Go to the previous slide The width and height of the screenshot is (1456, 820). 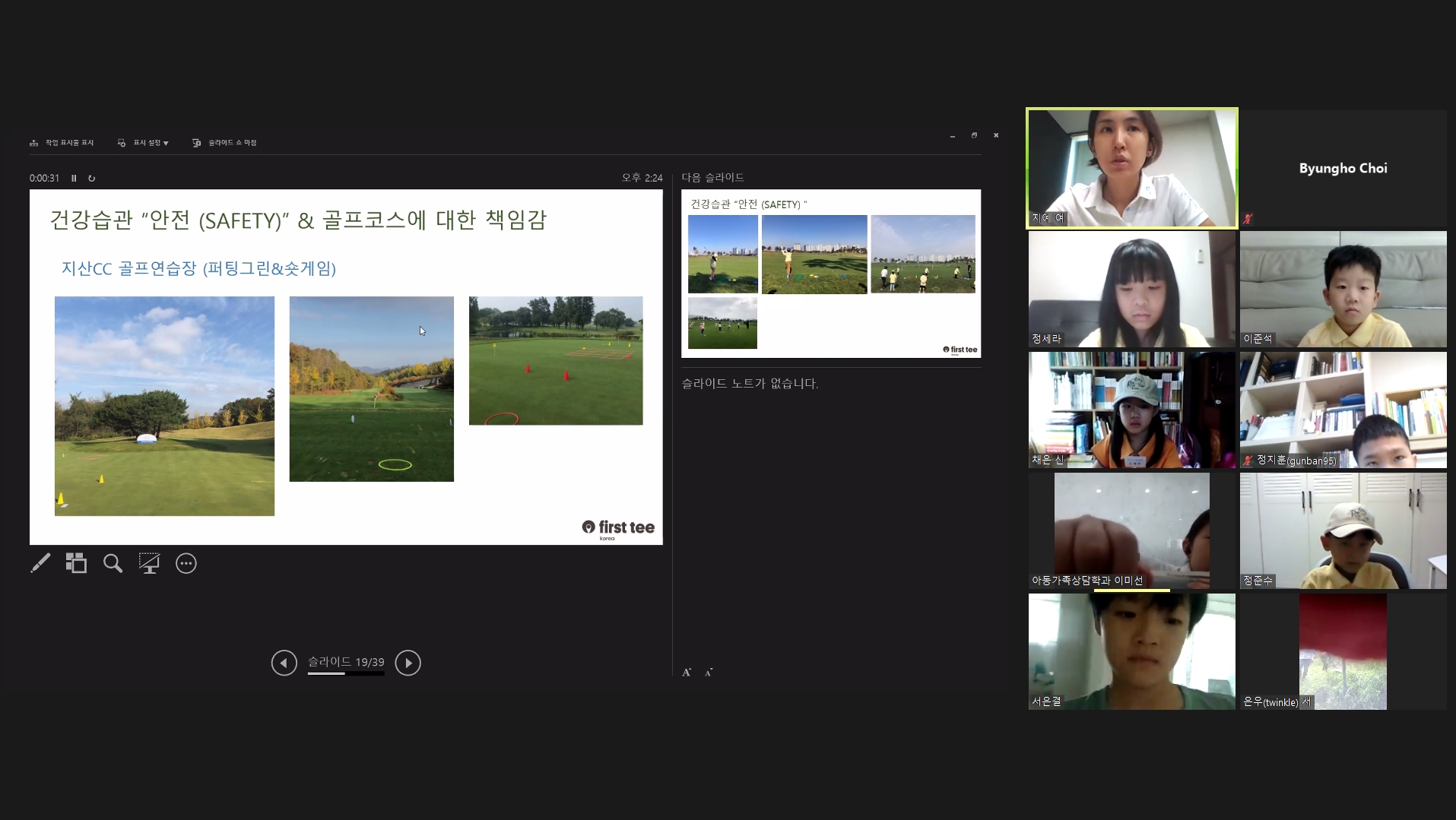point(284,663)
